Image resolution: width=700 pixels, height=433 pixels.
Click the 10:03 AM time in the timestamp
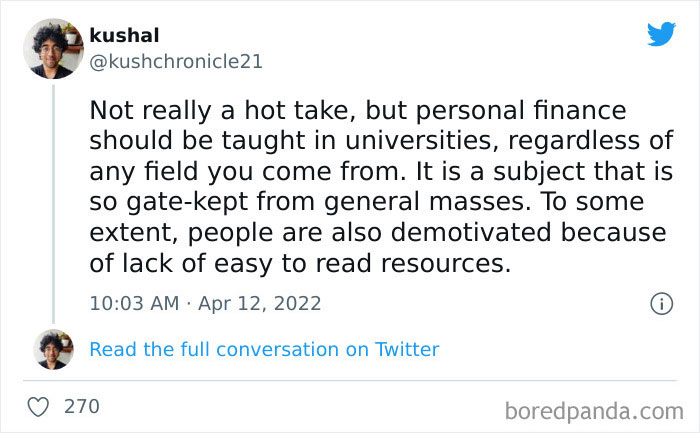(x=132, y=303)
